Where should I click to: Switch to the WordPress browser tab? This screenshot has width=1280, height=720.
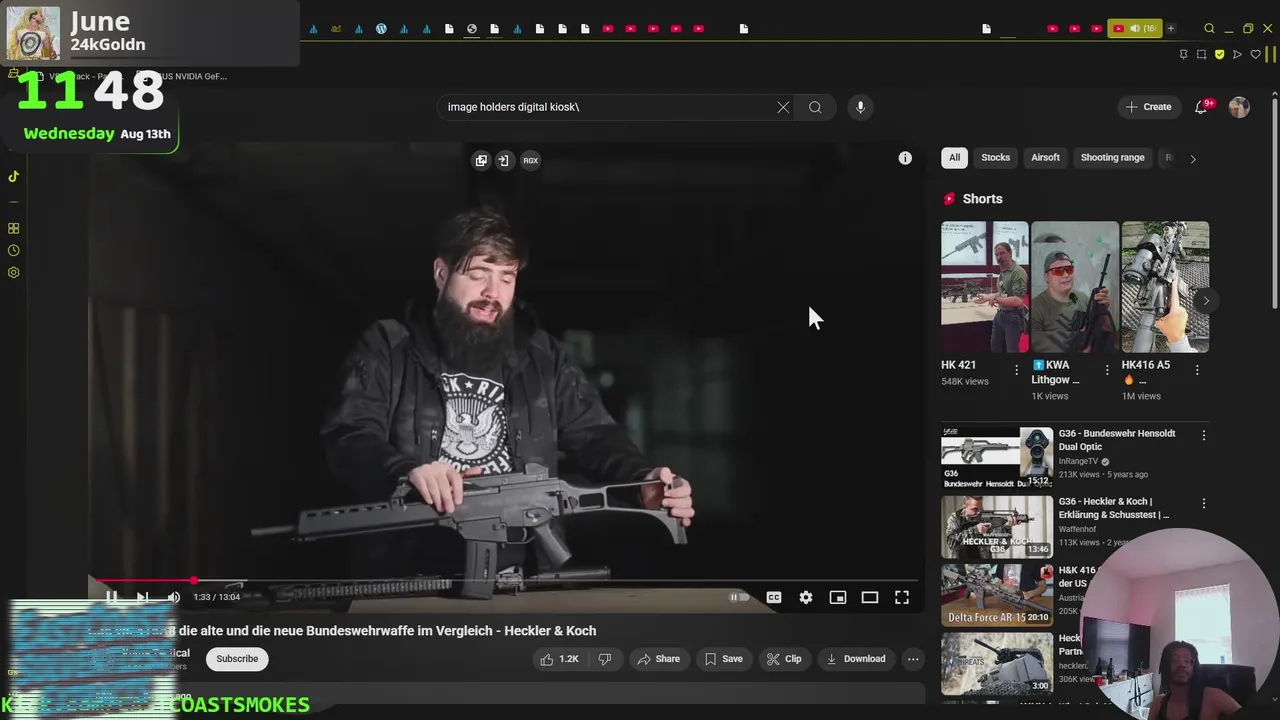[381, 28]
